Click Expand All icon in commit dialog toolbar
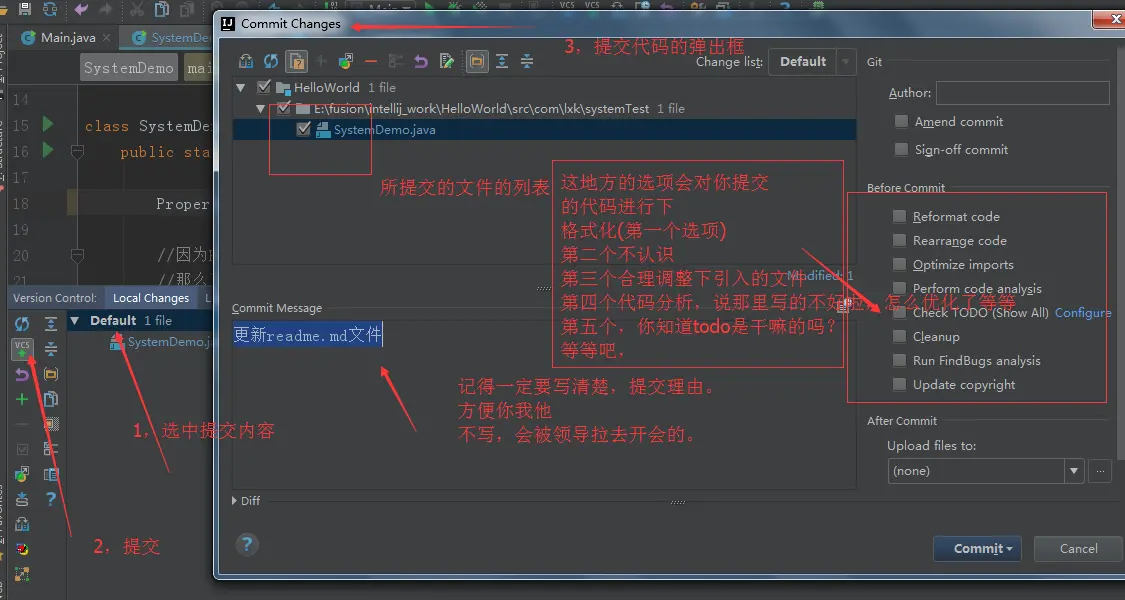The image size is (1125, 600). pyautogui.click(x=502, y=62)
